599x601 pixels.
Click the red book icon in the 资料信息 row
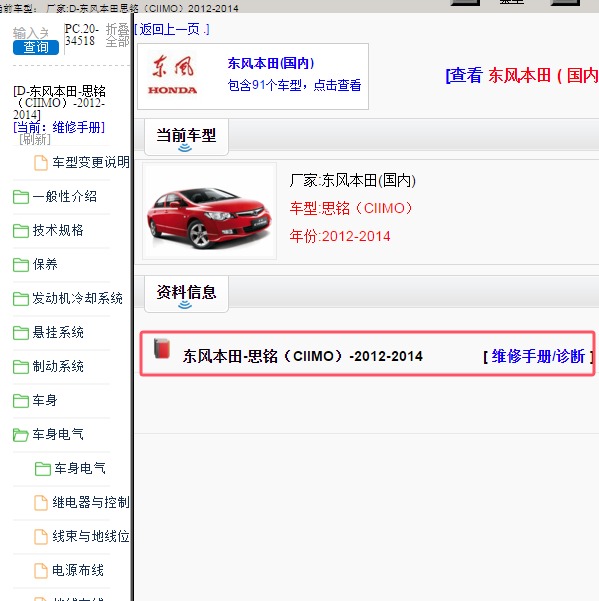click(162, 348)
